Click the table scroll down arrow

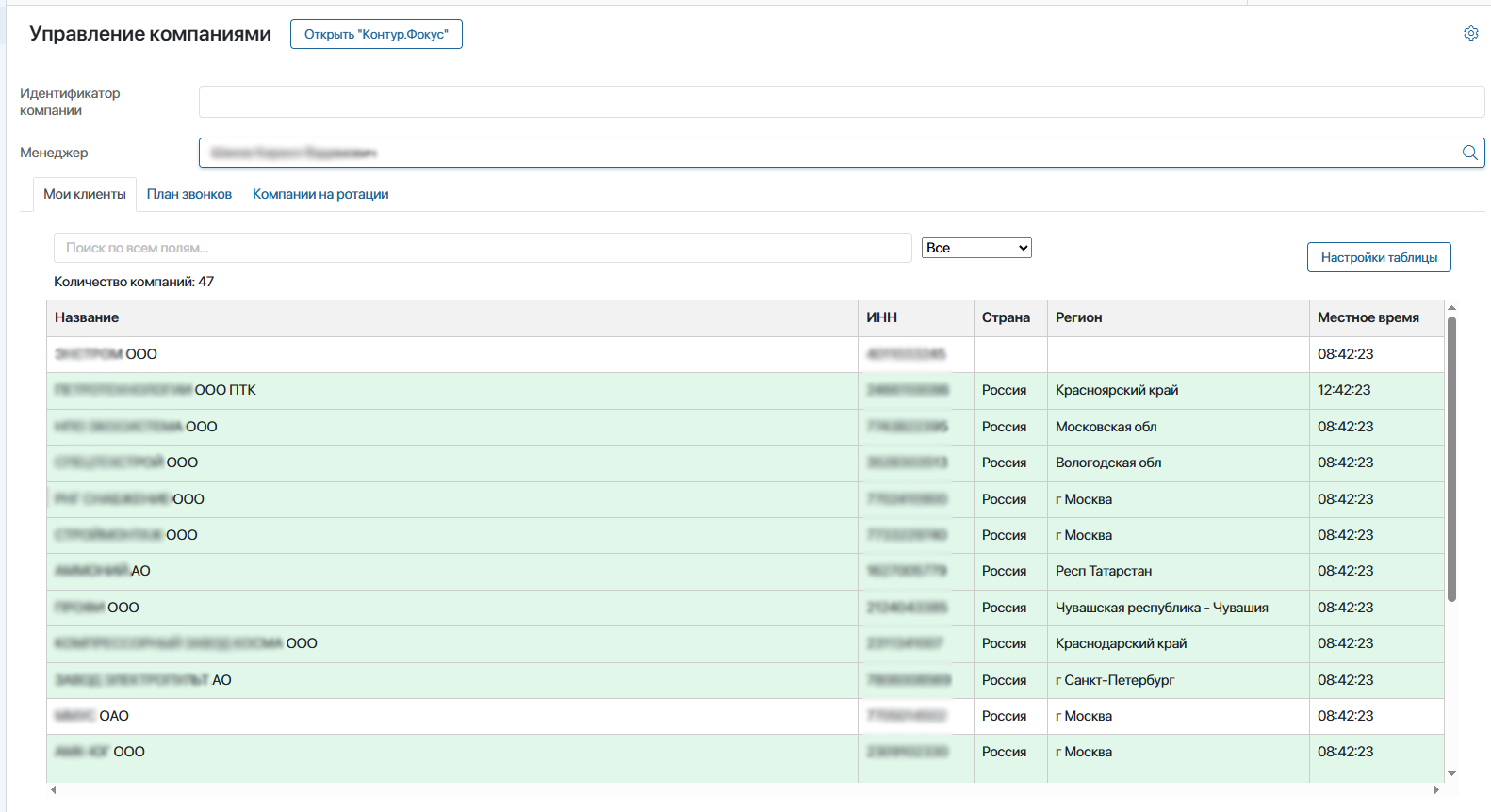pyautogui.click(x=1451, y=773)
